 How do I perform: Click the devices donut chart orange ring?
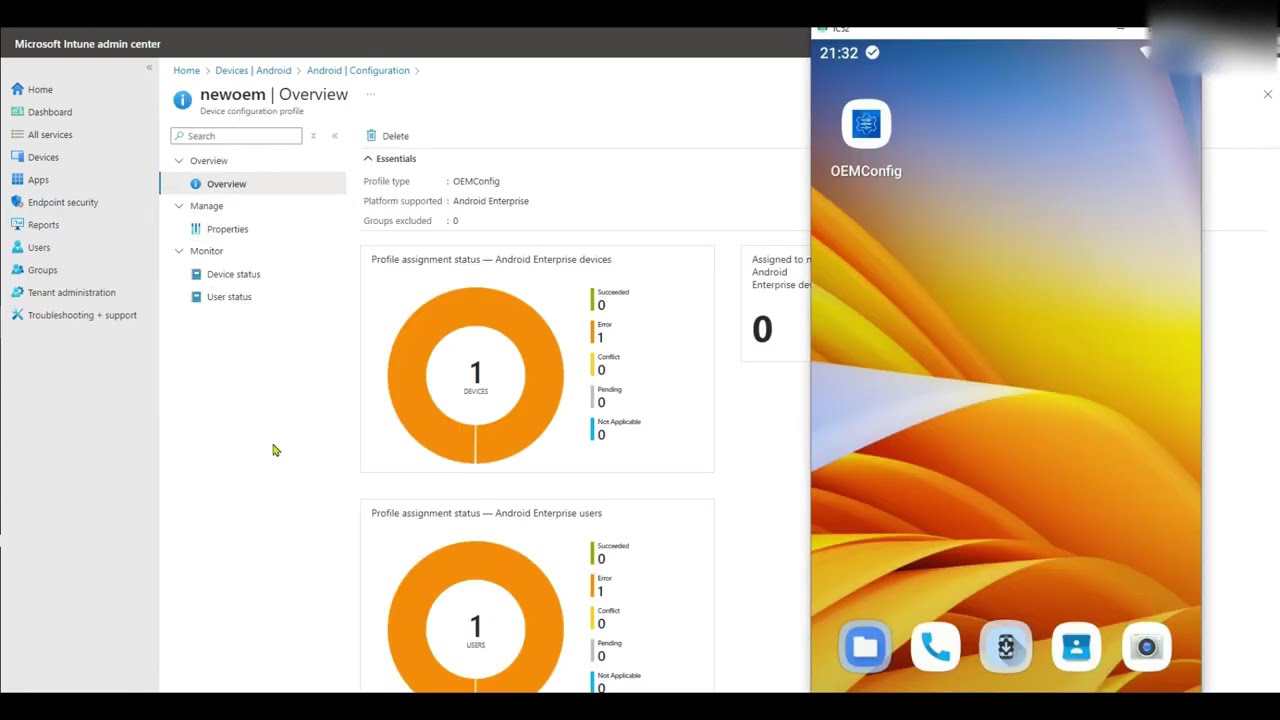click(405, 375)
